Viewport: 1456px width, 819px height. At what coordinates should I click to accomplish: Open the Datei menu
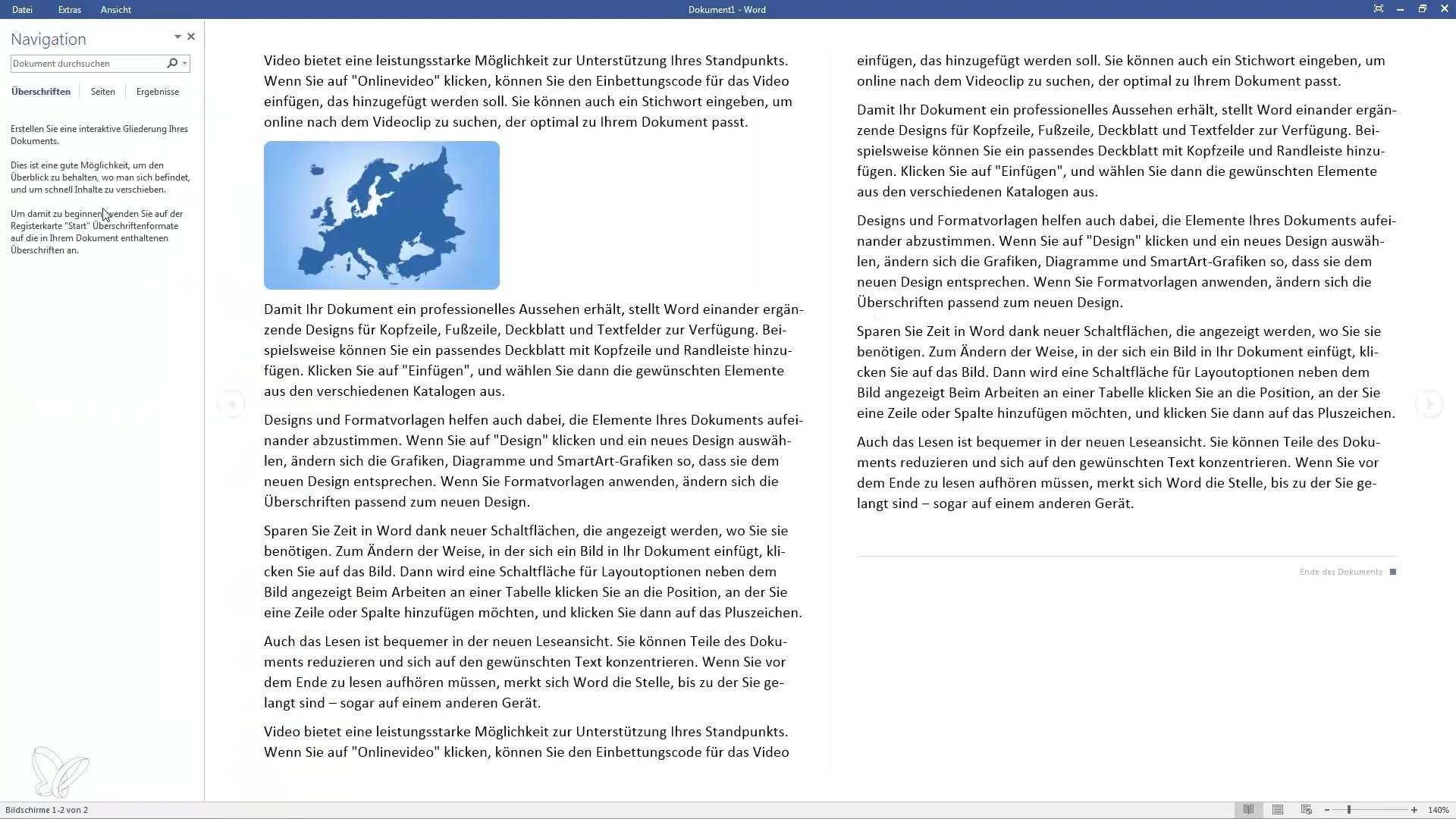point(22,9)
